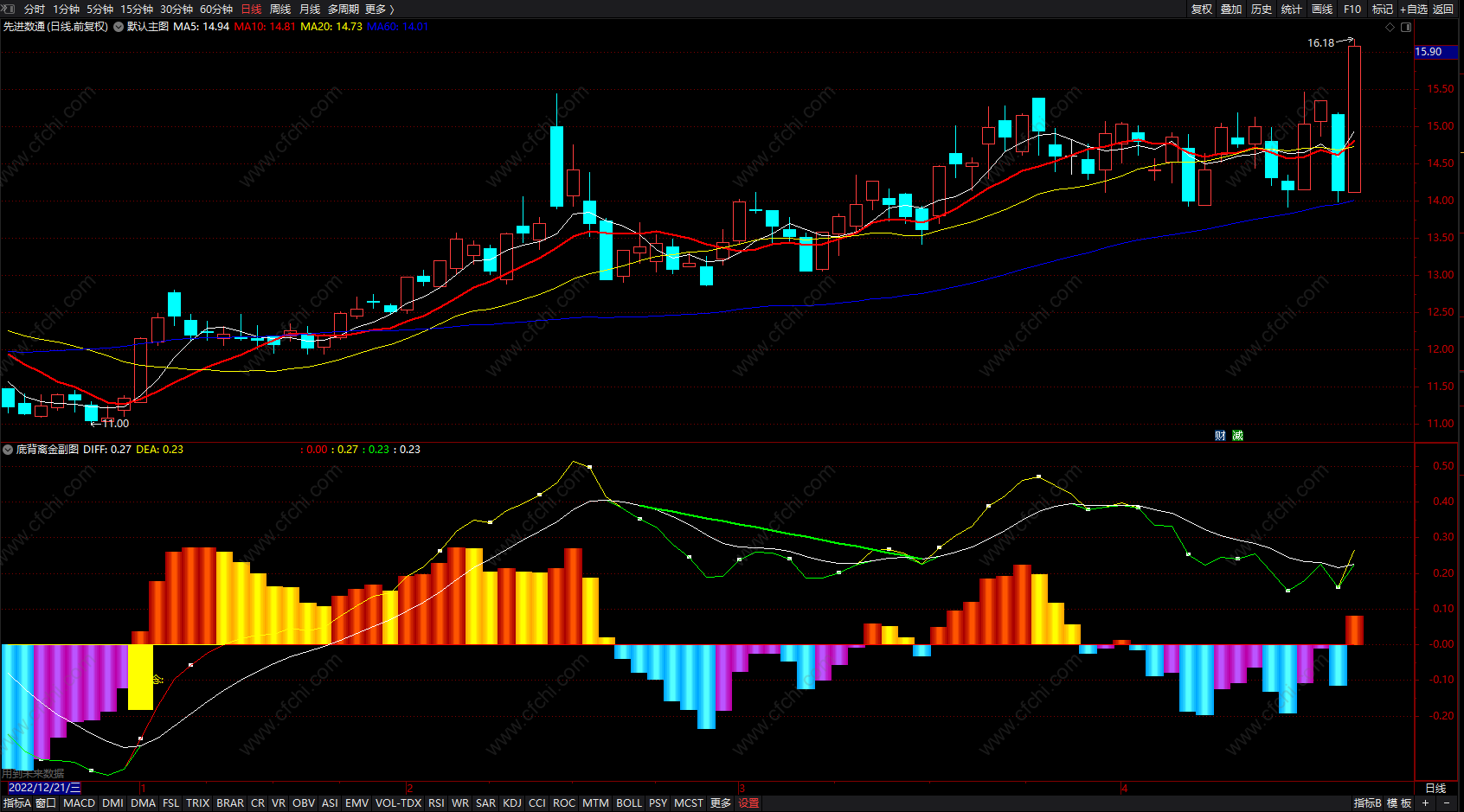
Task: Select the 15分钟 period tab
Action: pyautogui.click(x=137, y=9)
